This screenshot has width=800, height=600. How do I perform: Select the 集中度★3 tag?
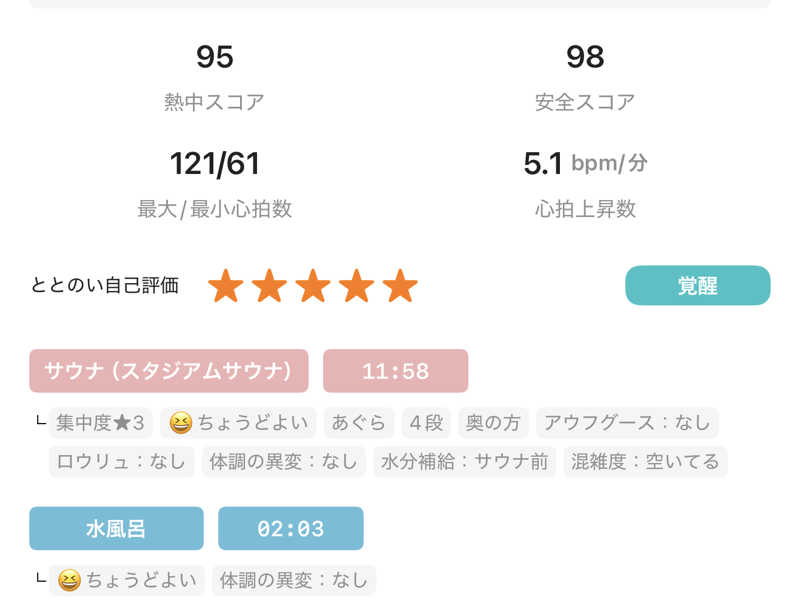point(101,423)
